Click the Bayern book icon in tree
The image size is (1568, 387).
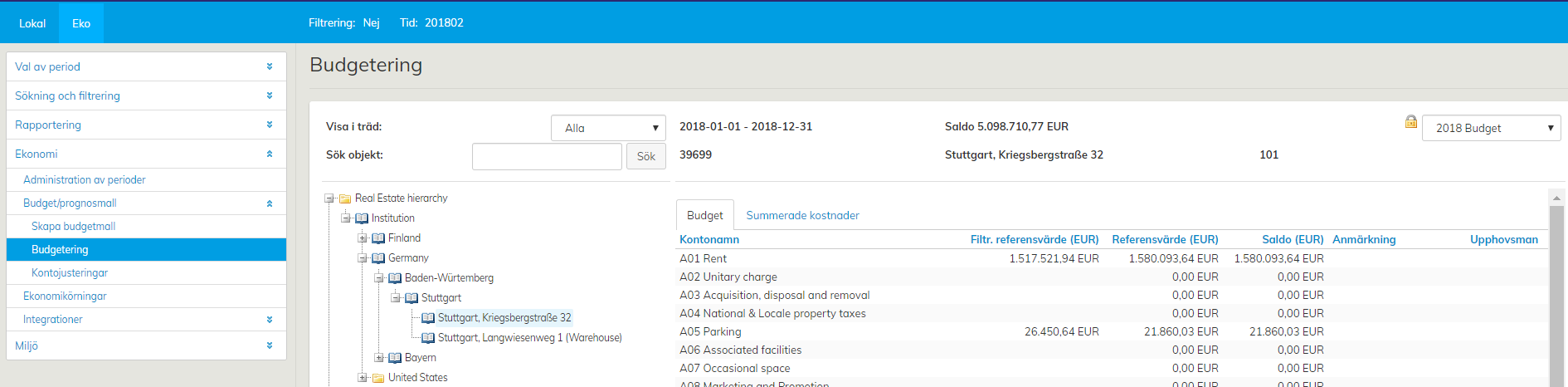point(395,358)
